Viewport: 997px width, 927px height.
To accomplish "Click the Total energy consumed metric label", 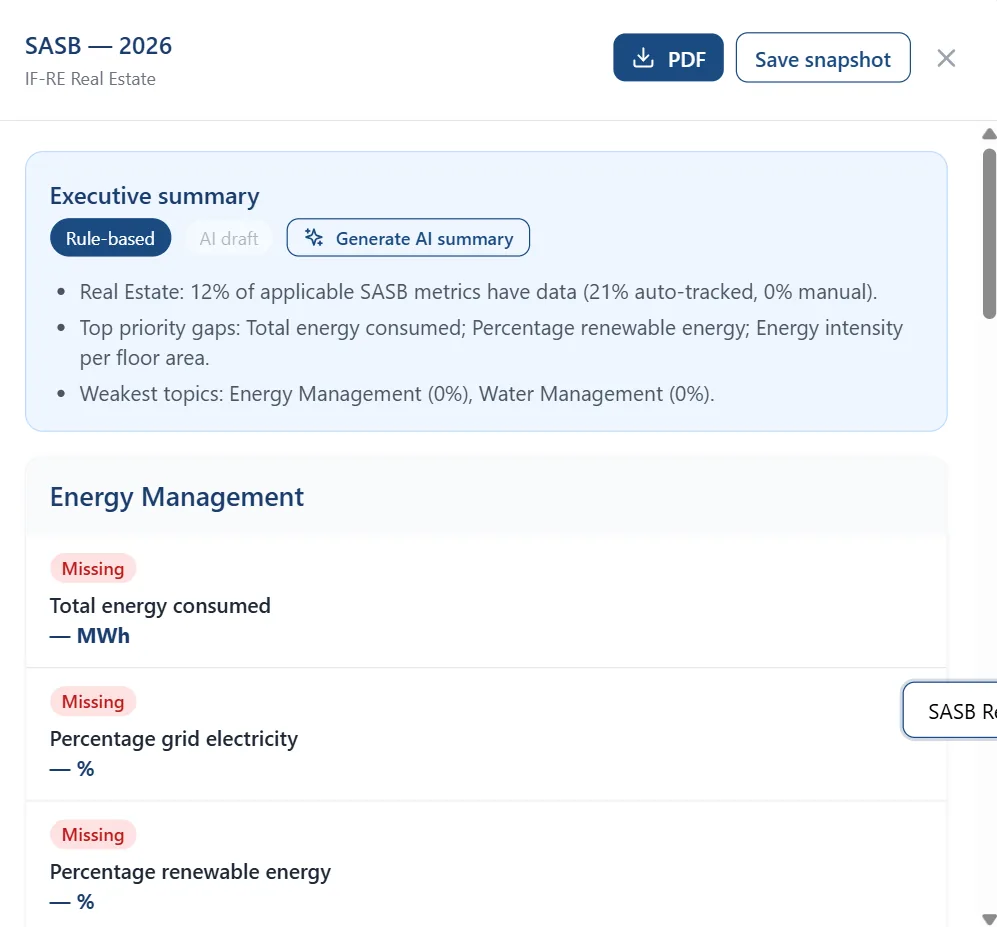I will click(x=160, y=606).
